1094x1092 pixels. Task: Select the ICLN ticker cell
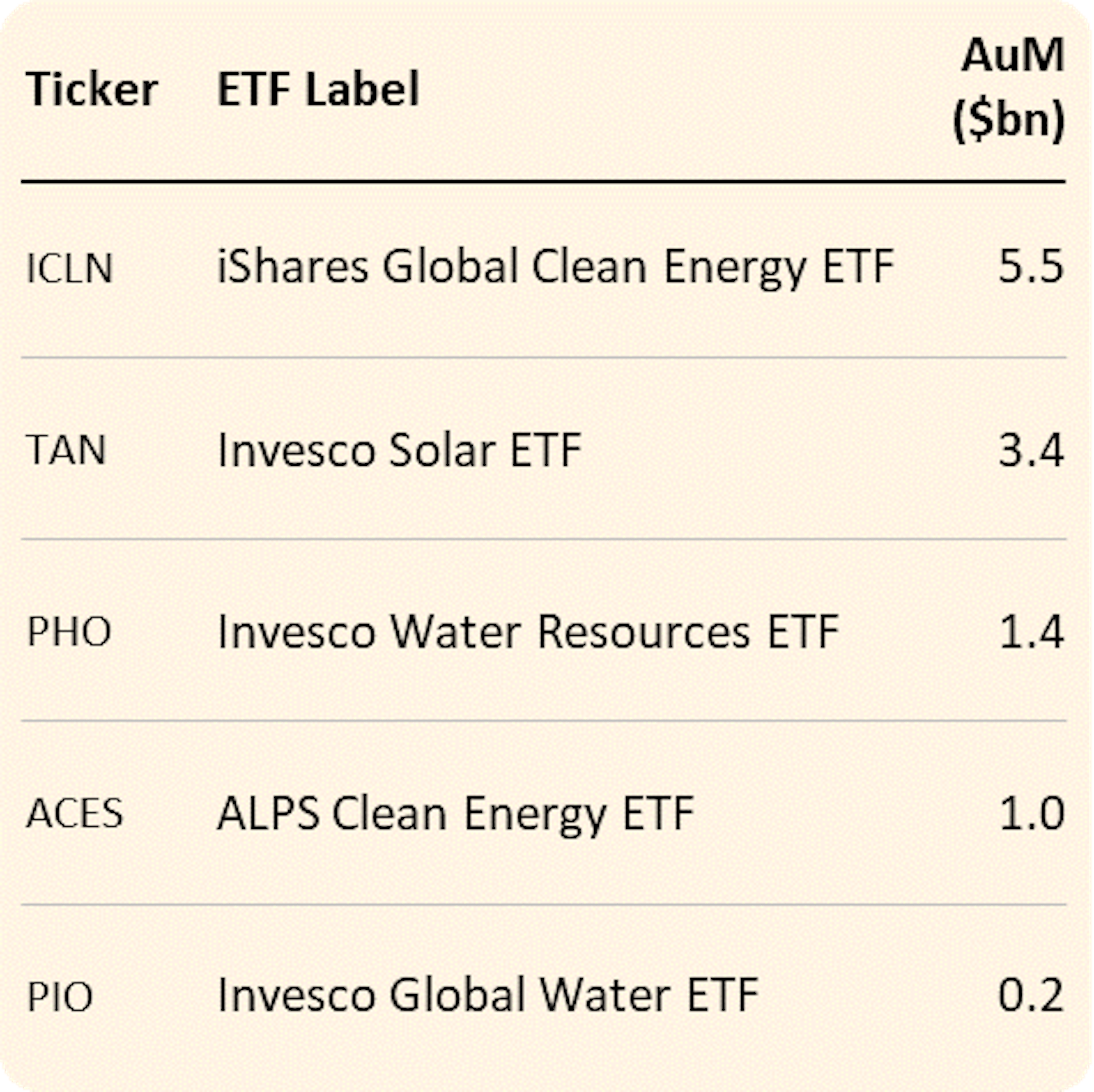pos(70,268)
